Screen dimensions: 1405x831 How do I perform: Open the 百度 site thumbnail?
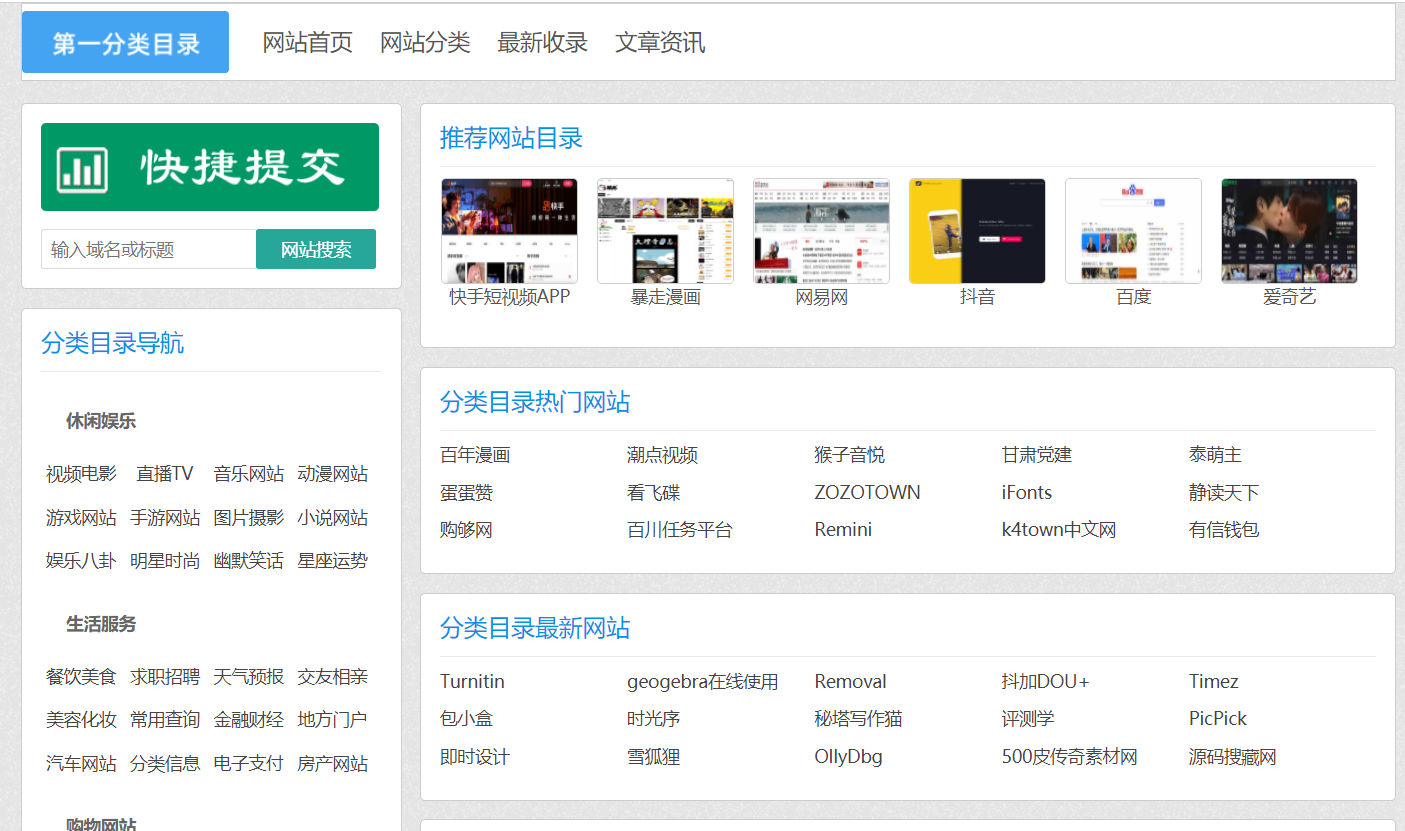[1133, 231]
